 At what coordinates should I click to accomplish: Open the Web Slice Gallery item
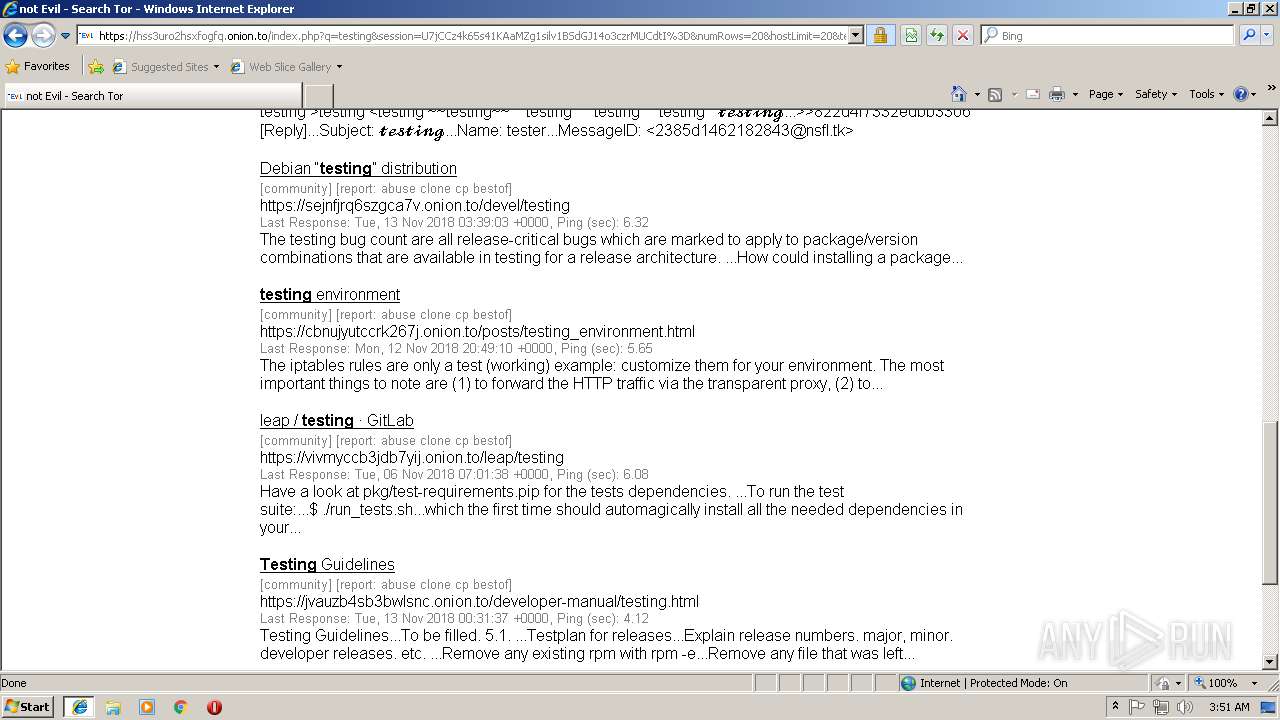tap(286, 67)
